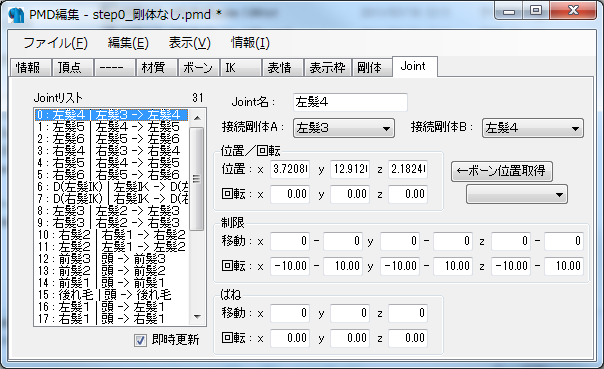604x369 pixels.
Task: Select joint row 12 : 前髪3
Action: [111, 259]
